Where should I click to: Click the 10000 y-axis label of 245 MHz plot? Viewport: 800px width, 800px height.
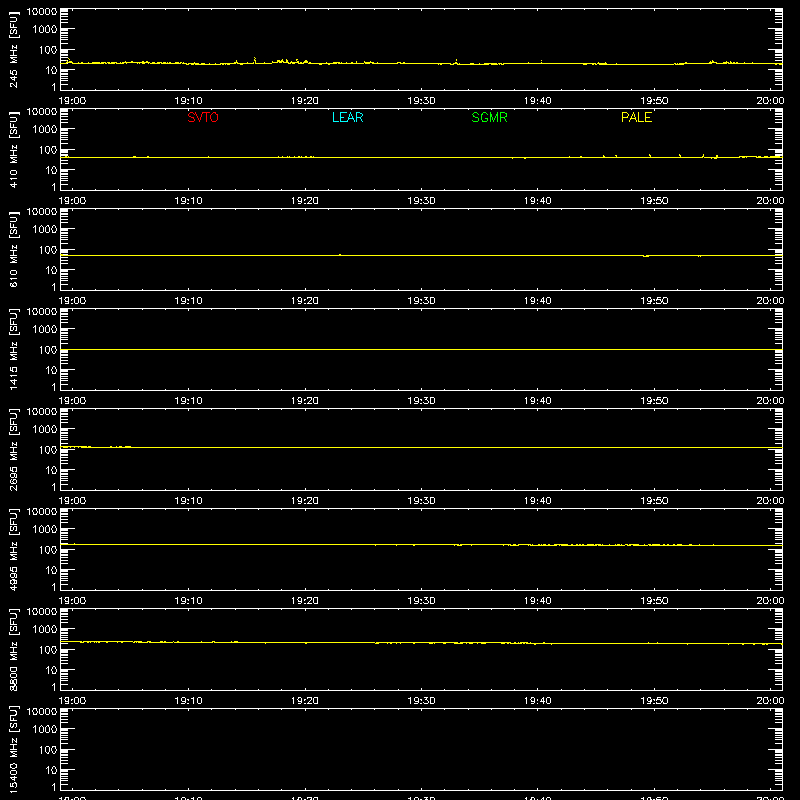point(42,12)
